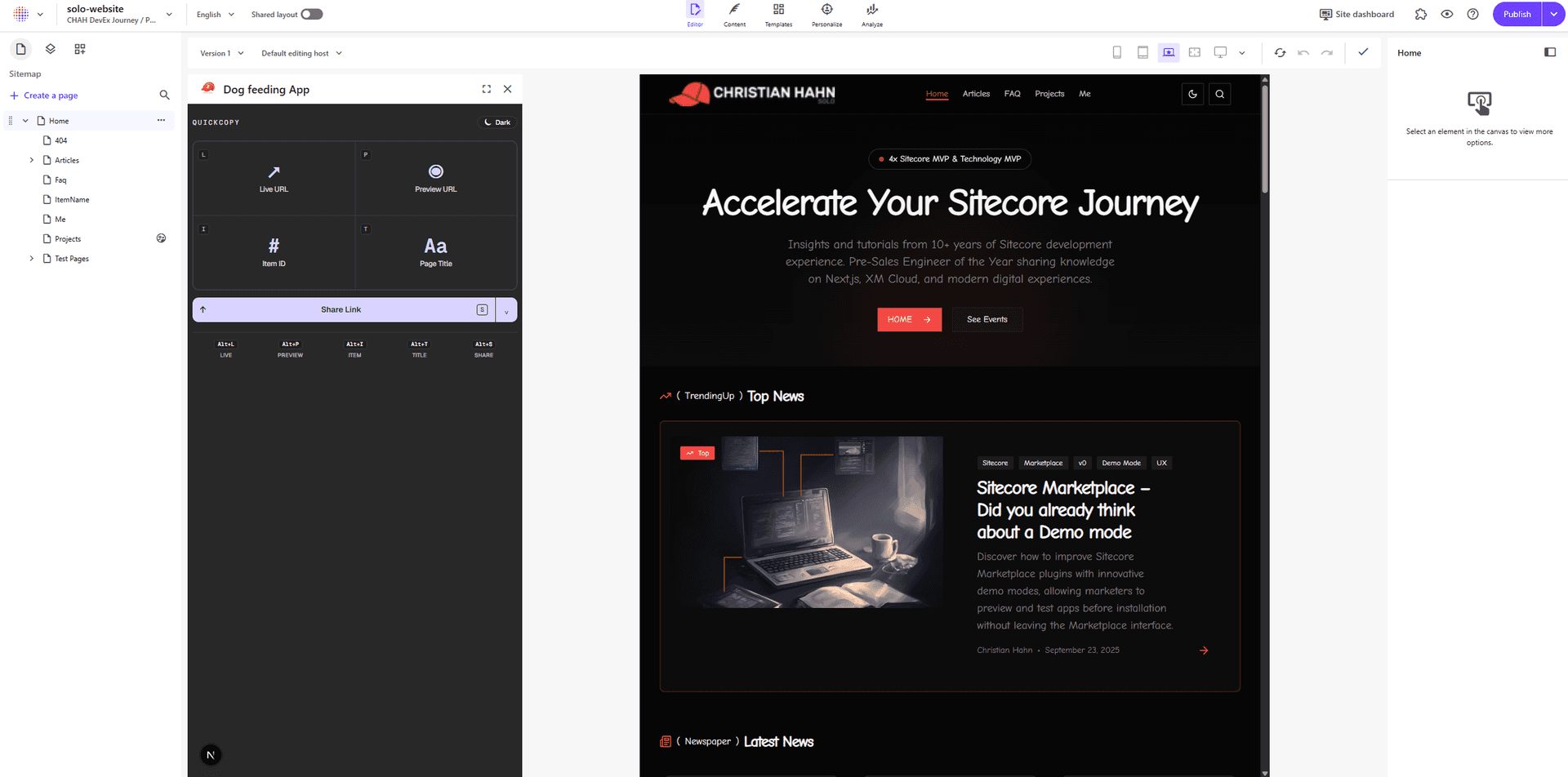Select the dotted-frame viewport icon
The width and height of the screenshot is (1568, 777).
click(x=1195, y=52)
